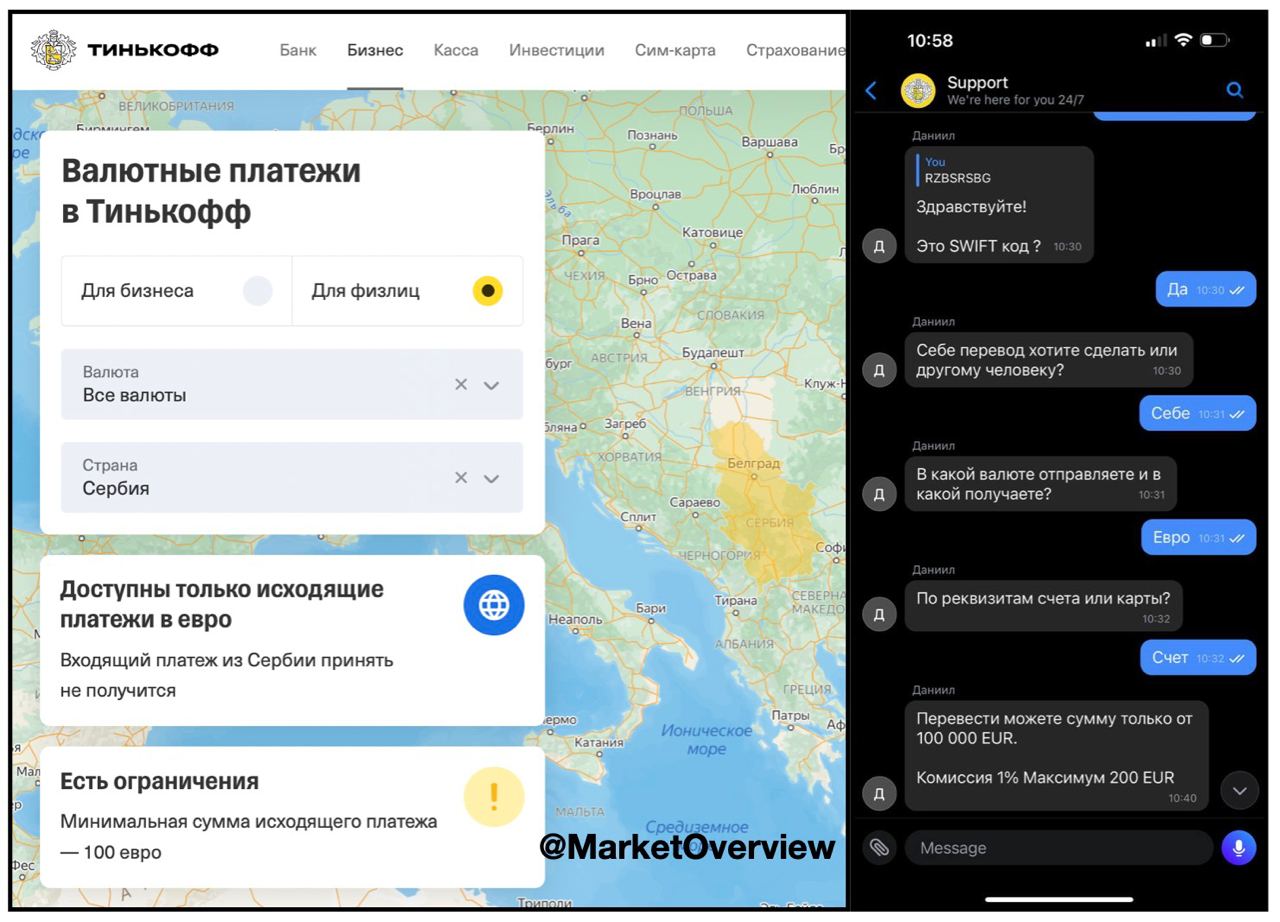1280x922 pixels.
Task: Click the Tinkoff logo emblem
Action: point(53,50)
